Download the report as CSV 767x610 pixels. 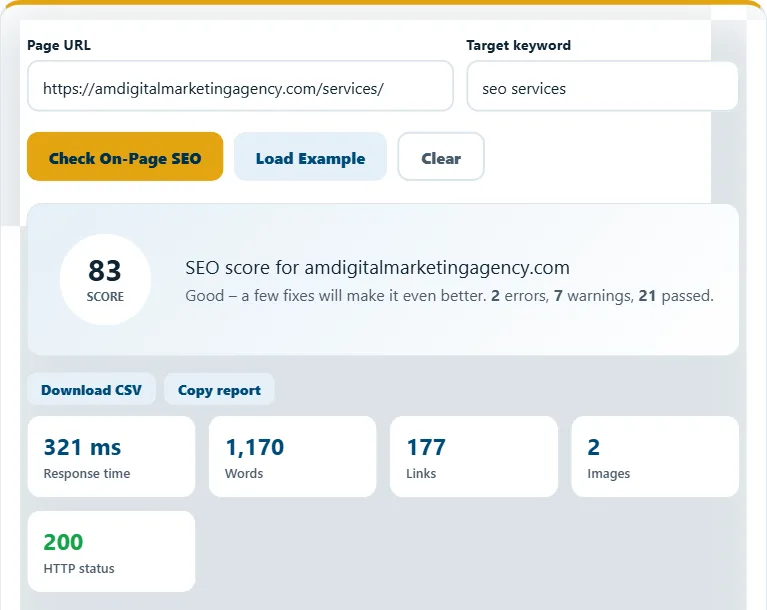91,389
